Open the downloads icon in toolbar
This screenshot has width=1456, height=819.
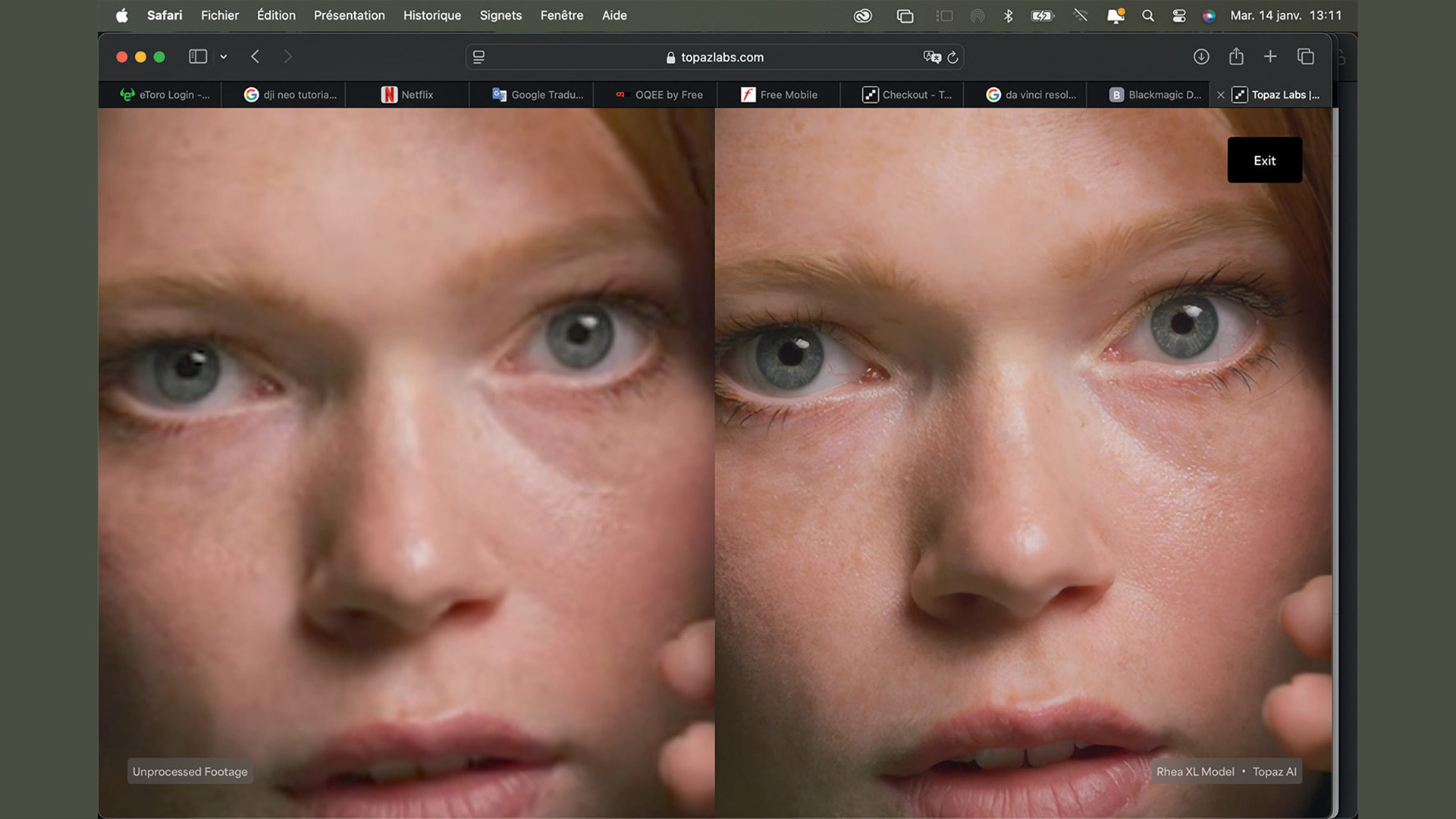1201,57
